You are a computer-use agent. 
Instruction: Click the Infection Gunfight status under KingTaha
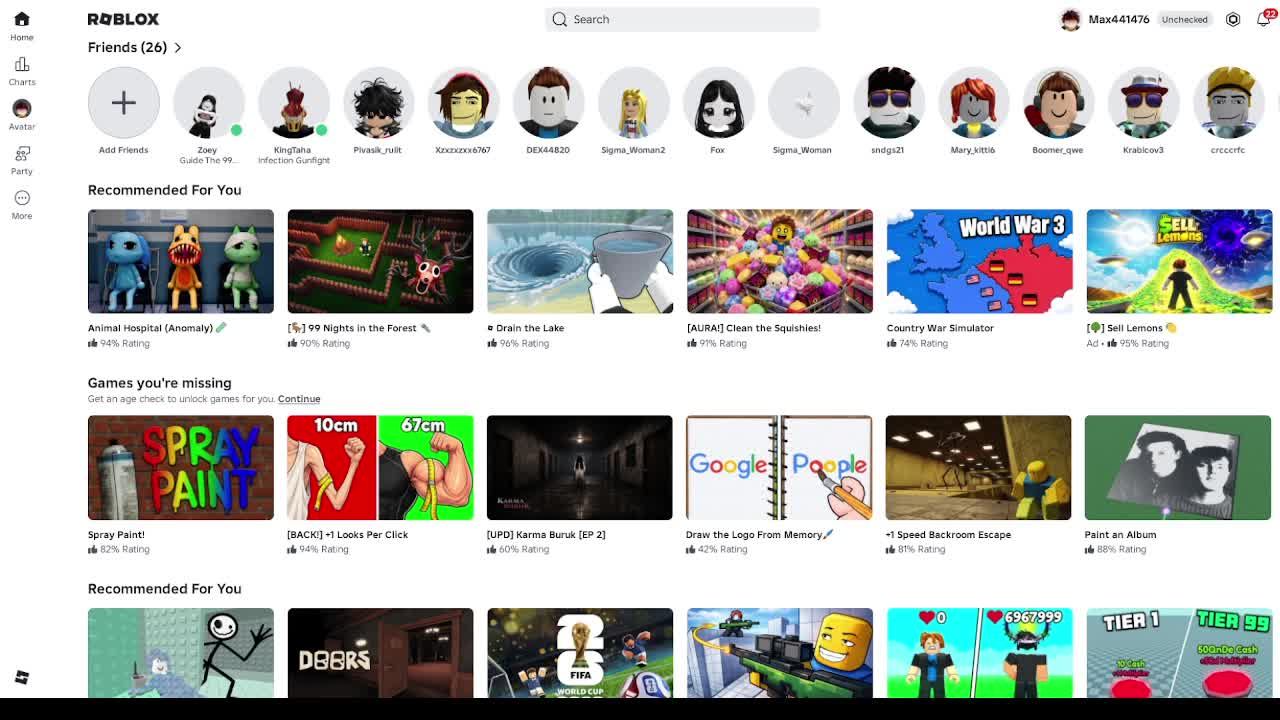pos(294,161)
